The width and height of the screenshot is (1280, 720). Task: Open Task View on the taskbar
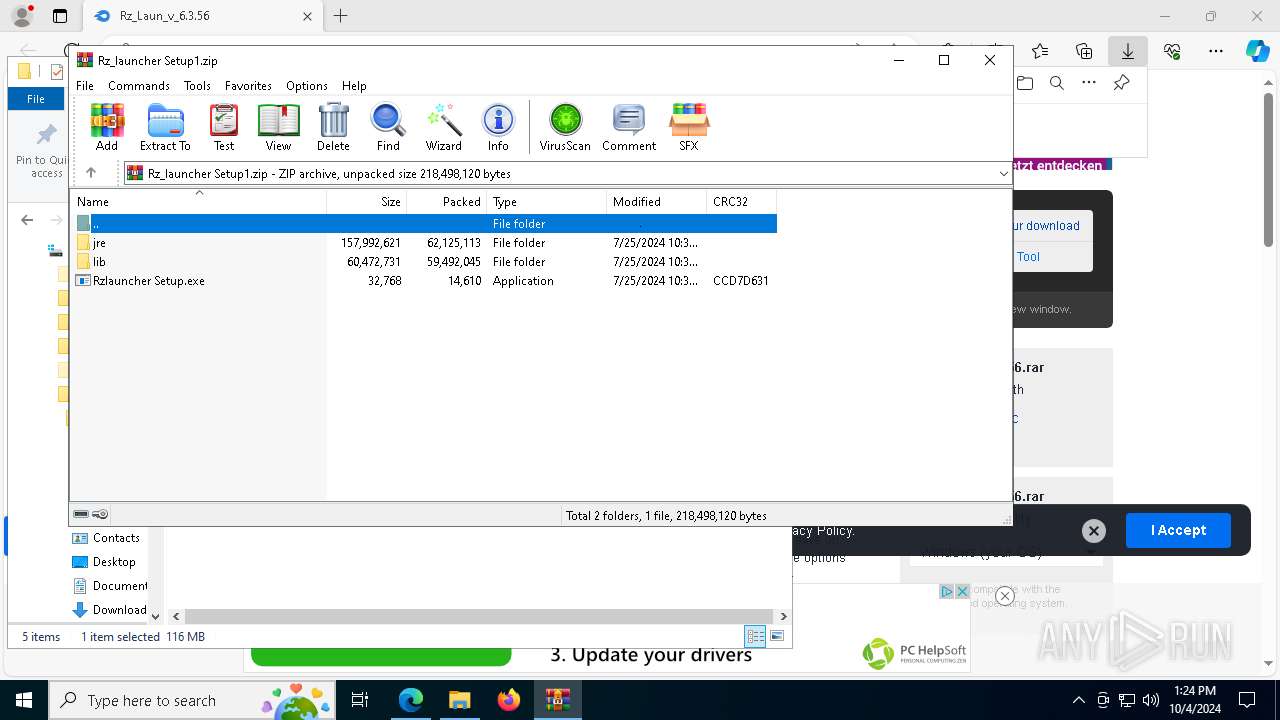361,700
